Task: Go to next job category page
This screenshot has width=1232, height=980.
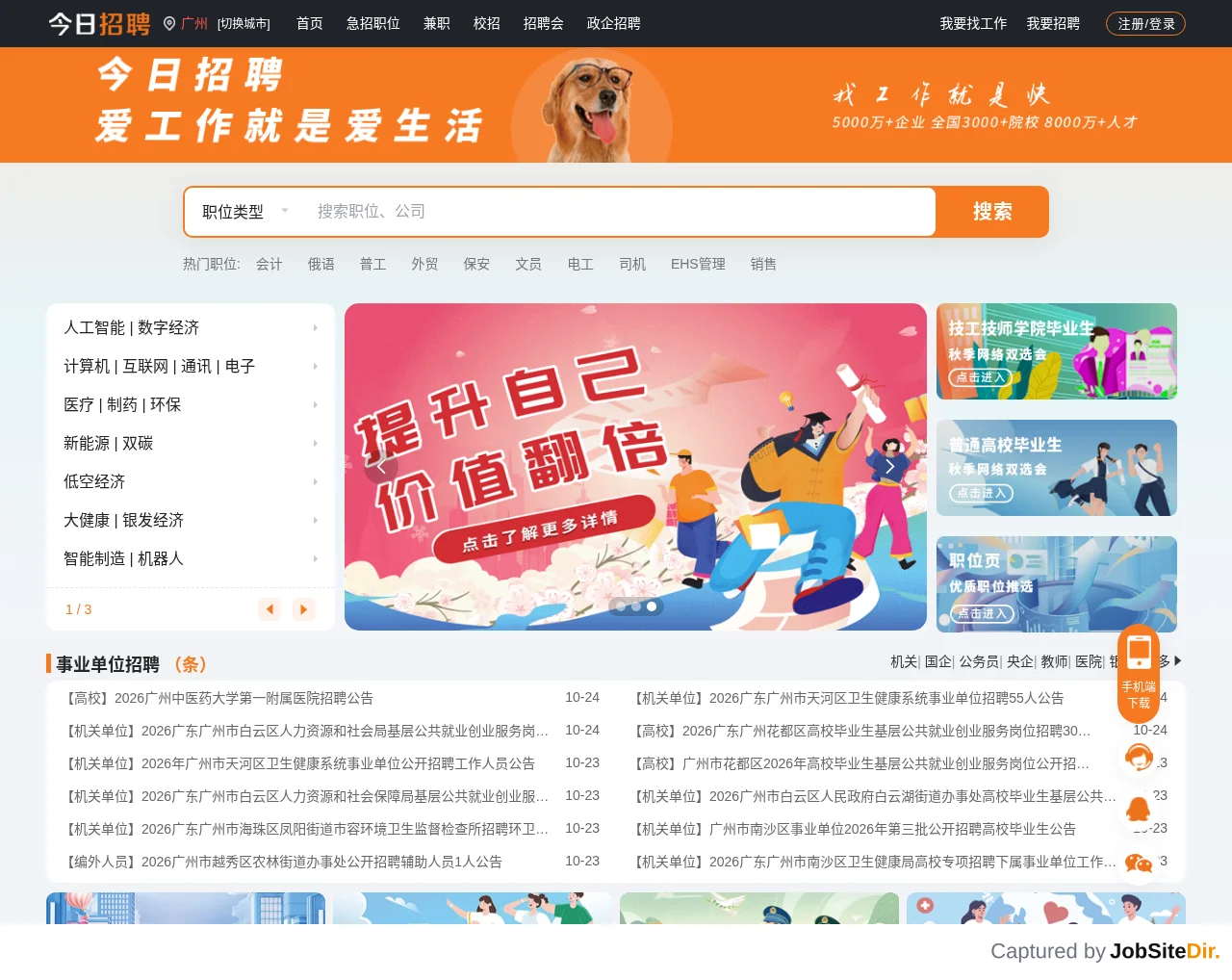Action: click(304, 609)
